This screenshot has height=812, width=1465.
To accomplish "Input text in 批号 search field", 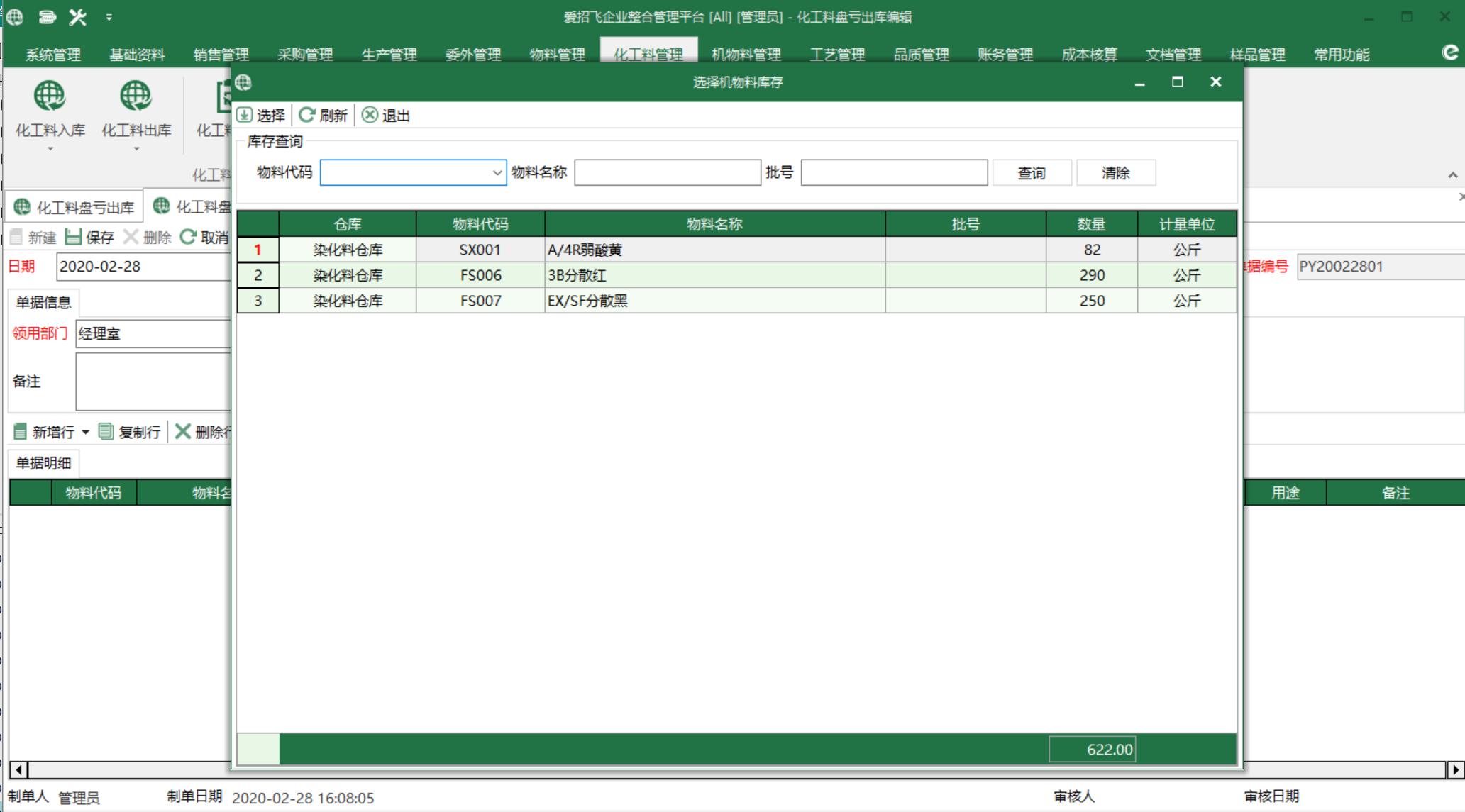I will (892, 172).
